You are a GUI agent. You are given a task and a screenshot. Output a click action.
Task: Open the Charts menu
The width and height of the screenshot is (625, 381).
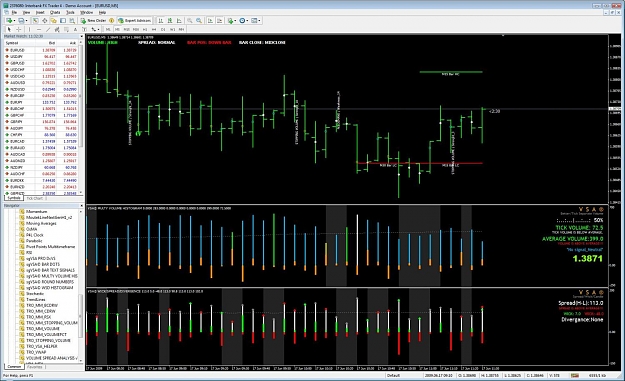(x=55, y=12)
